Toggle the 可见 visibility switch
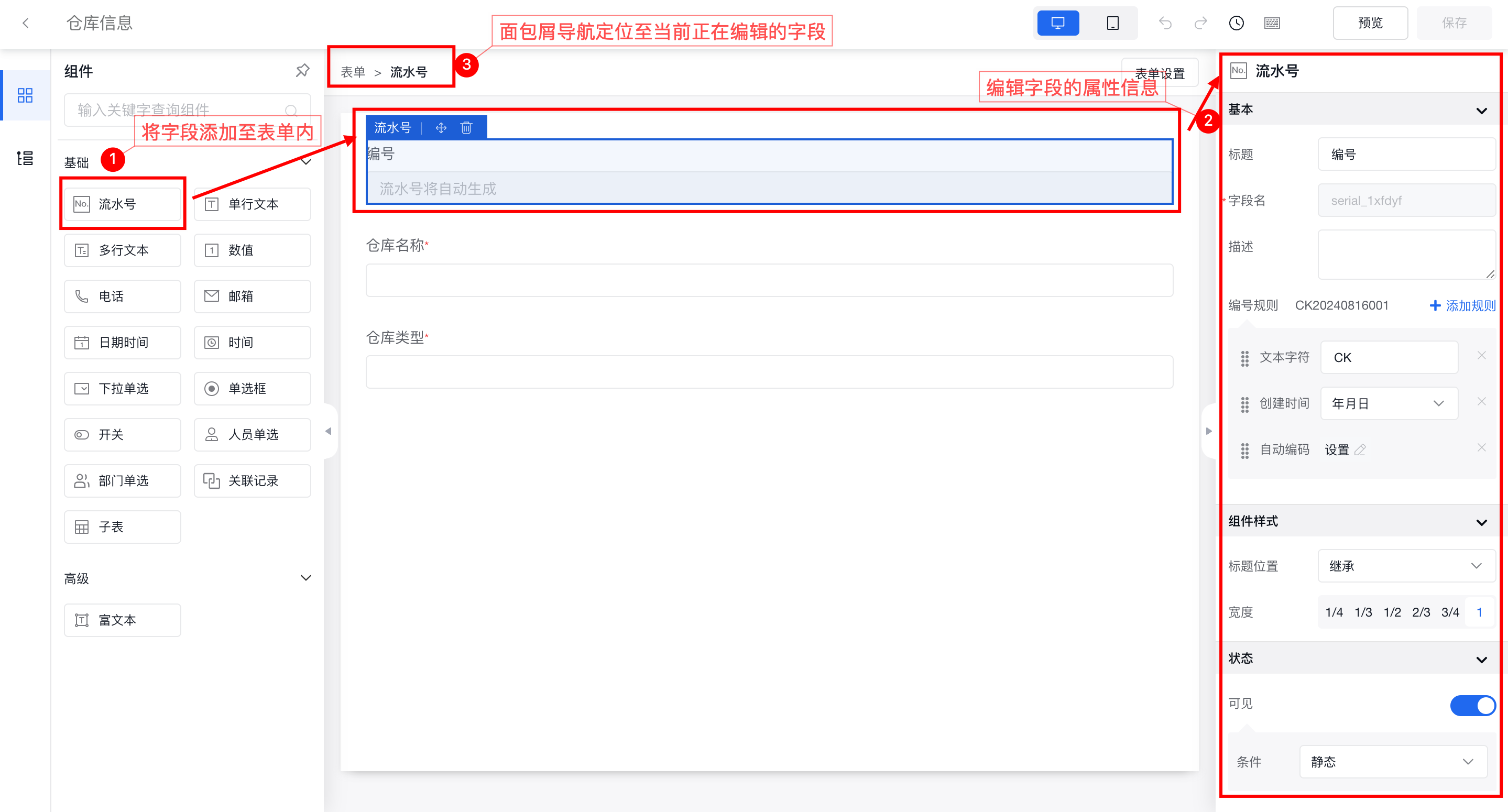 click(1472, 705)
